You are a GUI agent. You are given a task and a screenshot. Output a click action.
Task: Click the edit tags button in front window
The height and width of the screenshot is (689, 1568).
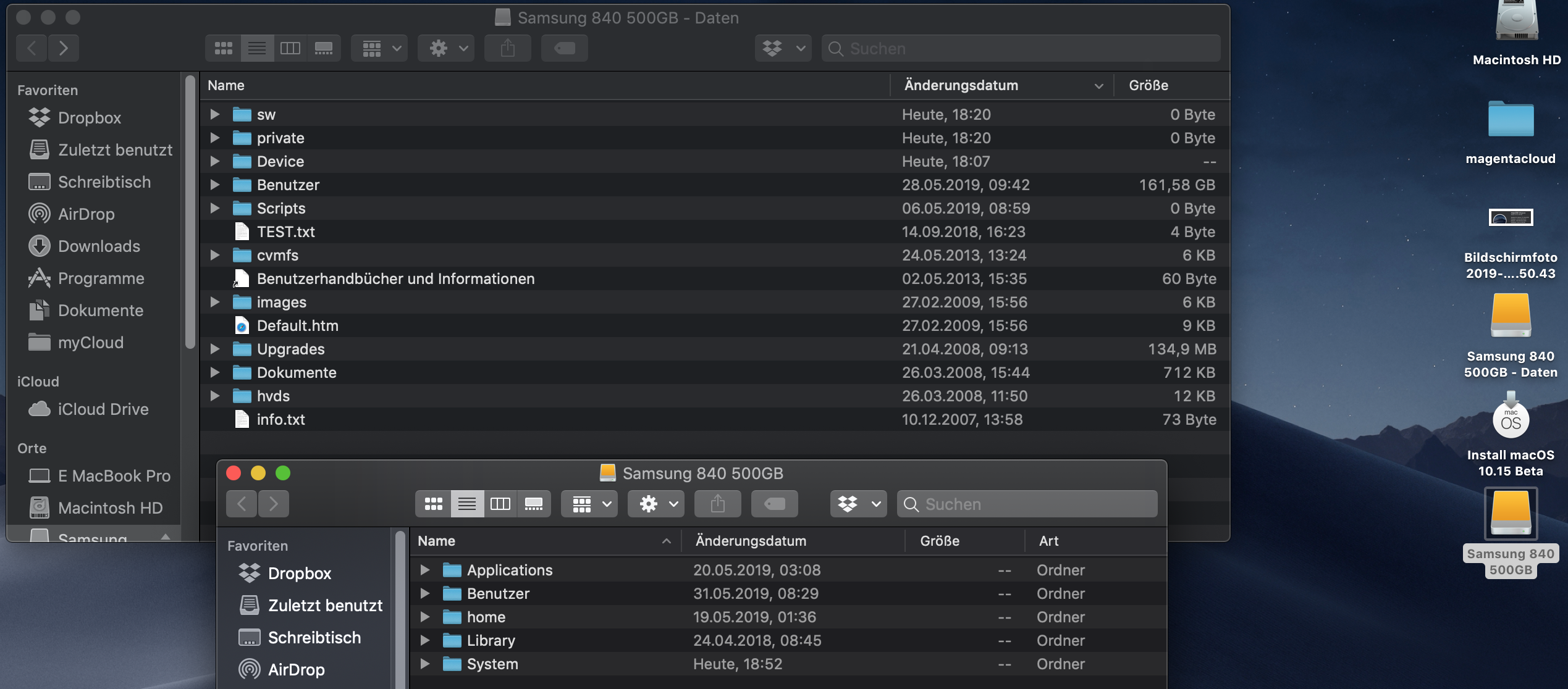tap(774, 504)
